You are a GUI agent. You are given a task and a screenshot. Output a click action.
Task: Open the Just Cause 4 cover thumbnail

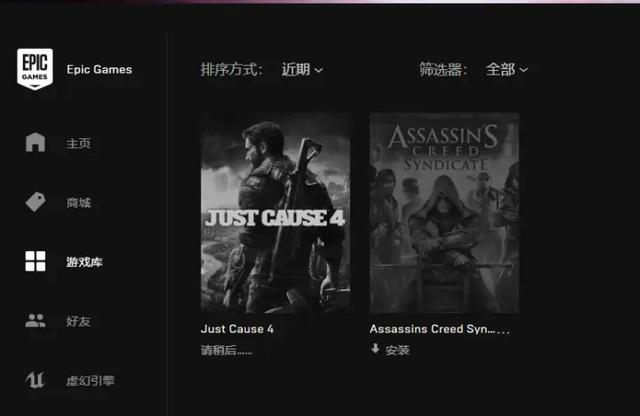pos(276,213)
